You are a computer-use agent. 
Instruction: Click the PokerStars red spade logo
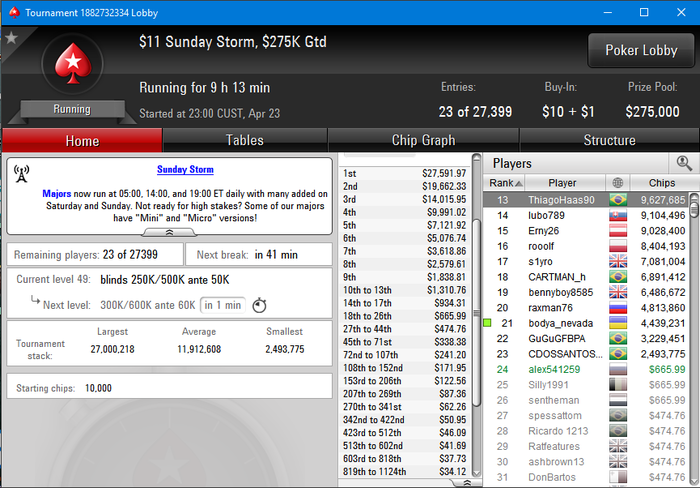pyautogui.click(x=73, y=63)
